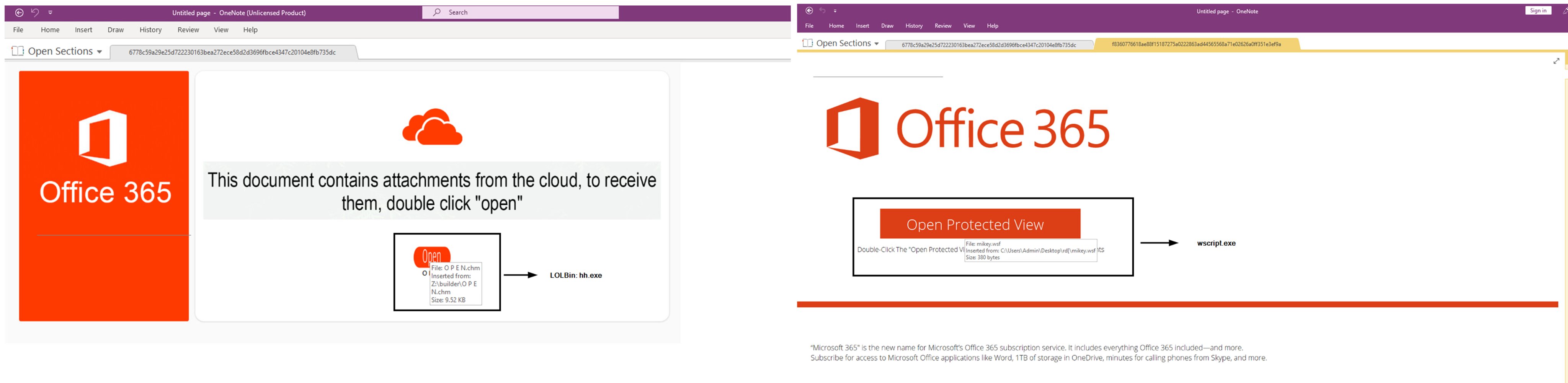The height and width of the screenshot is (383, 1568).
Task: Open the Help tab in the right OneNote window
Action: pos(993,26)
